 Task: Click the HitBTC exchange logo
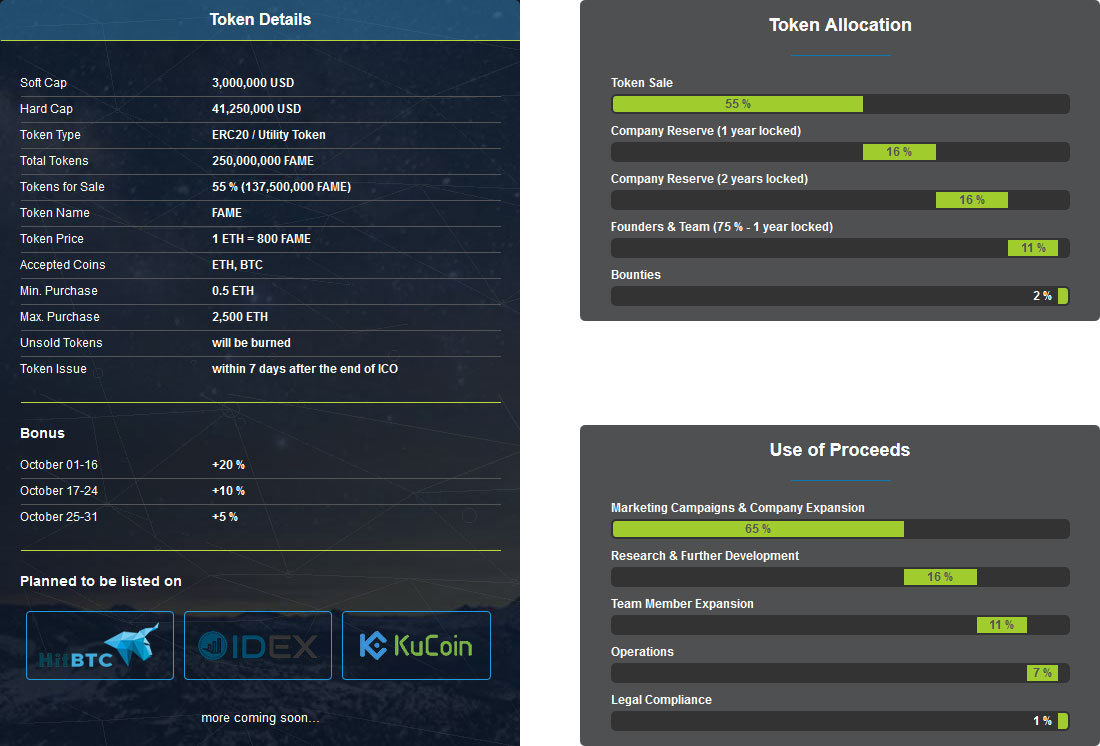100,646
